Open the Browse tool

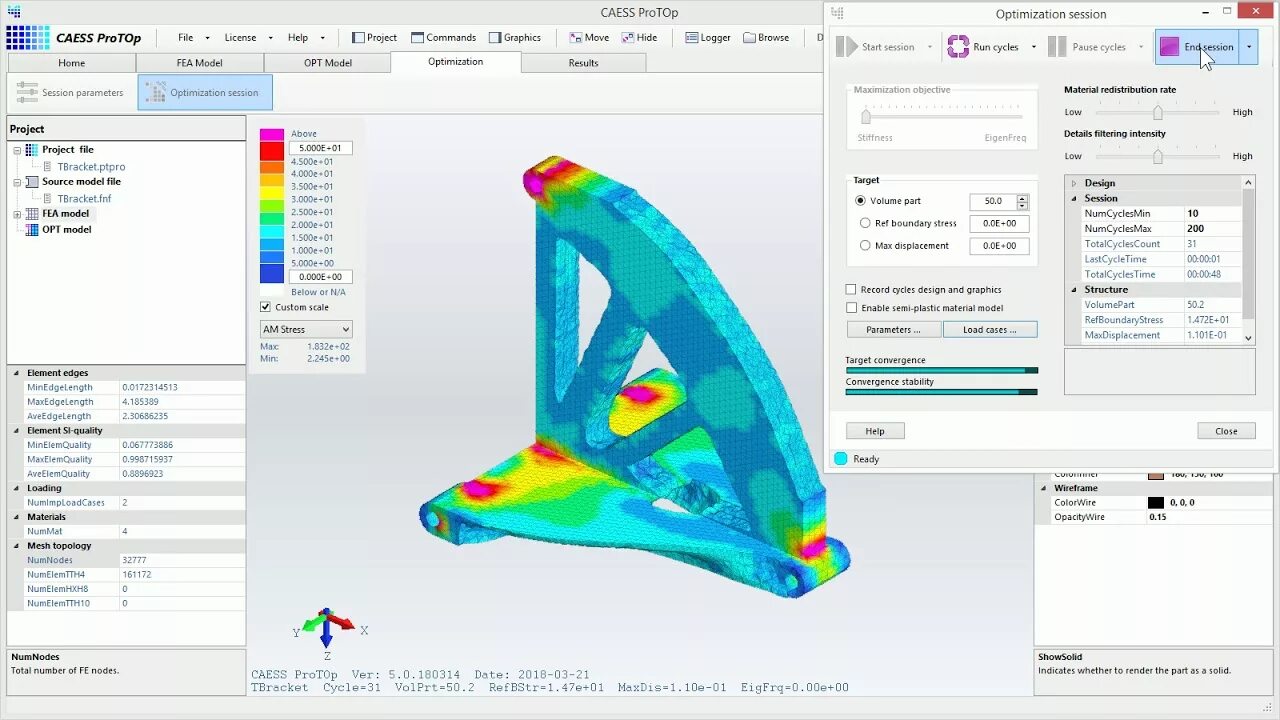[766, 37]
